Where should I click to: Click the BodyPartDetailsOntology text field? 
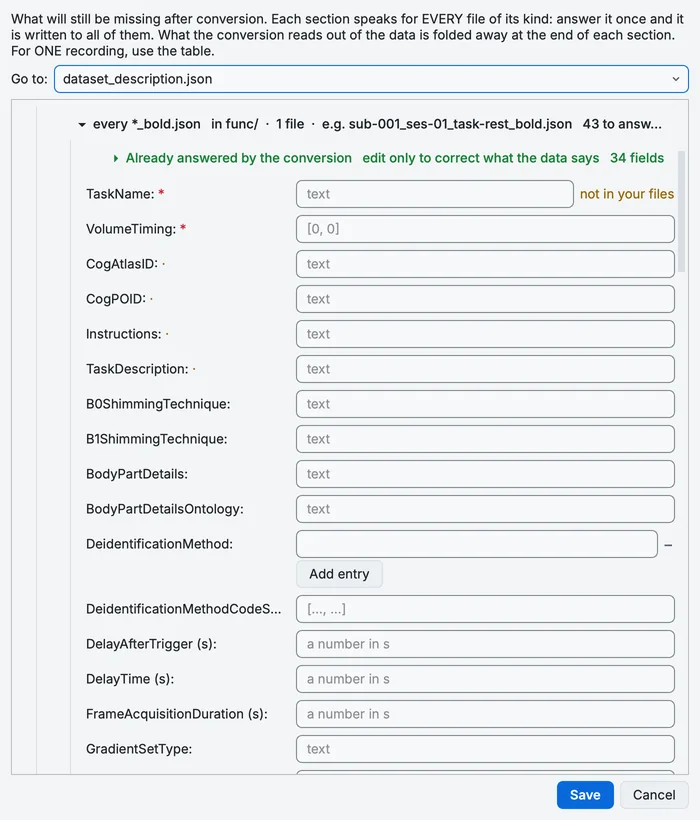coord(485,509)
